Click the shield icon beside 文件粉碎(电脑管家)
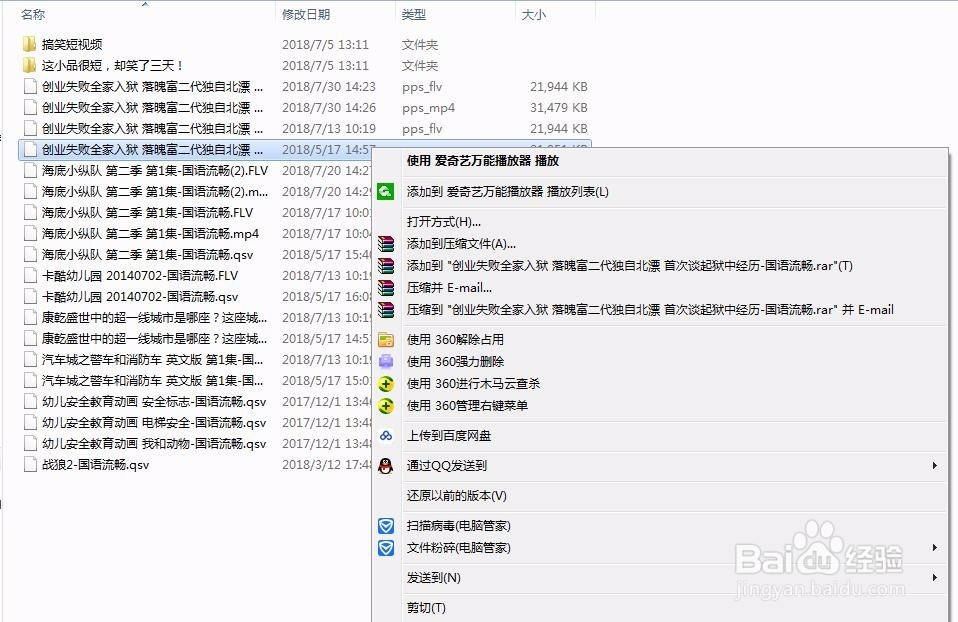Image resolution: width=958 pixels, height=622 pixels. click(x=386, y=547)
